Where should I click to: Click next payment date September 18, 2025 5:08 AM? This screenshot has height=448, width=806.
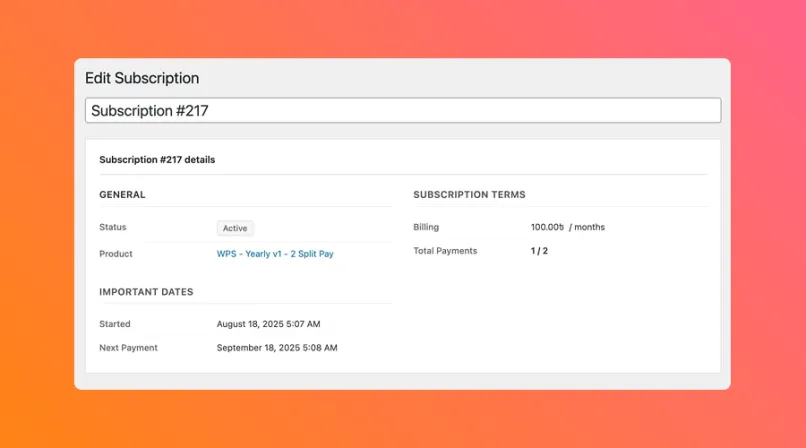pyautogui.click(x=277, y=348)
